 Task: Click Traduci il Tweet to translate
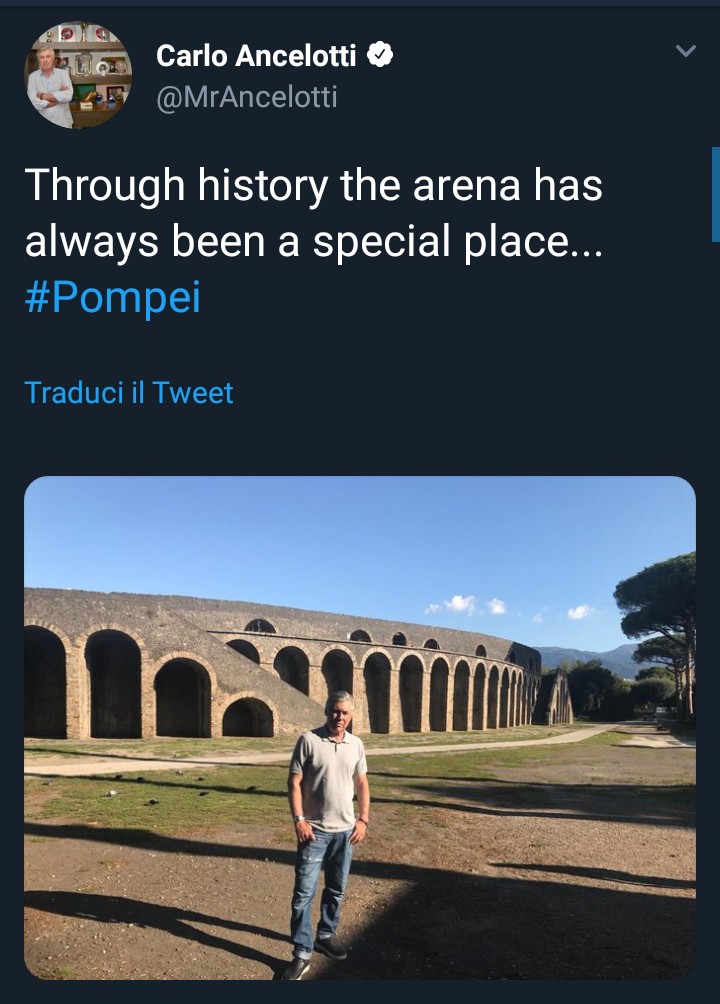pyautogui.click(x=128, y=392)
